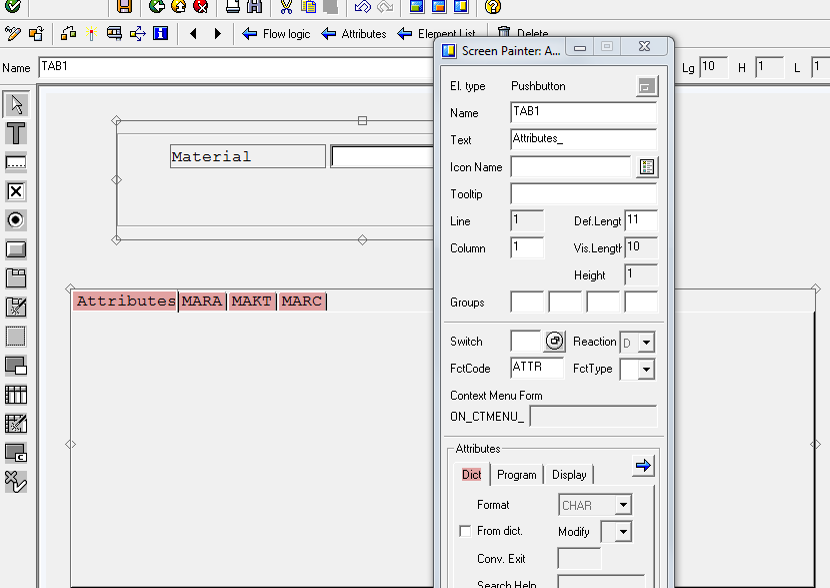Select the Text element tool
This screenshot has width=830, height=588.
(x=13, y=133)
